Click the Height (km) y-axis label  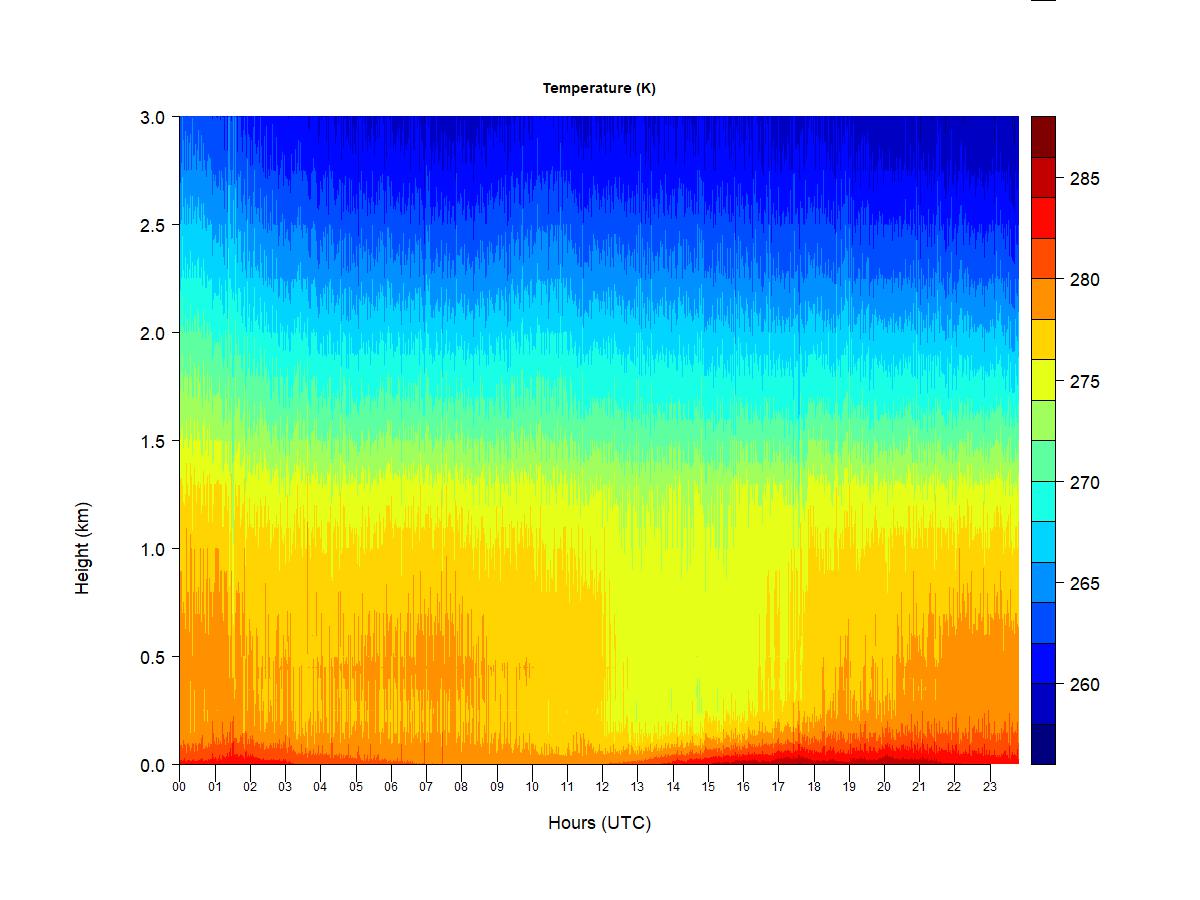(82, 548)
